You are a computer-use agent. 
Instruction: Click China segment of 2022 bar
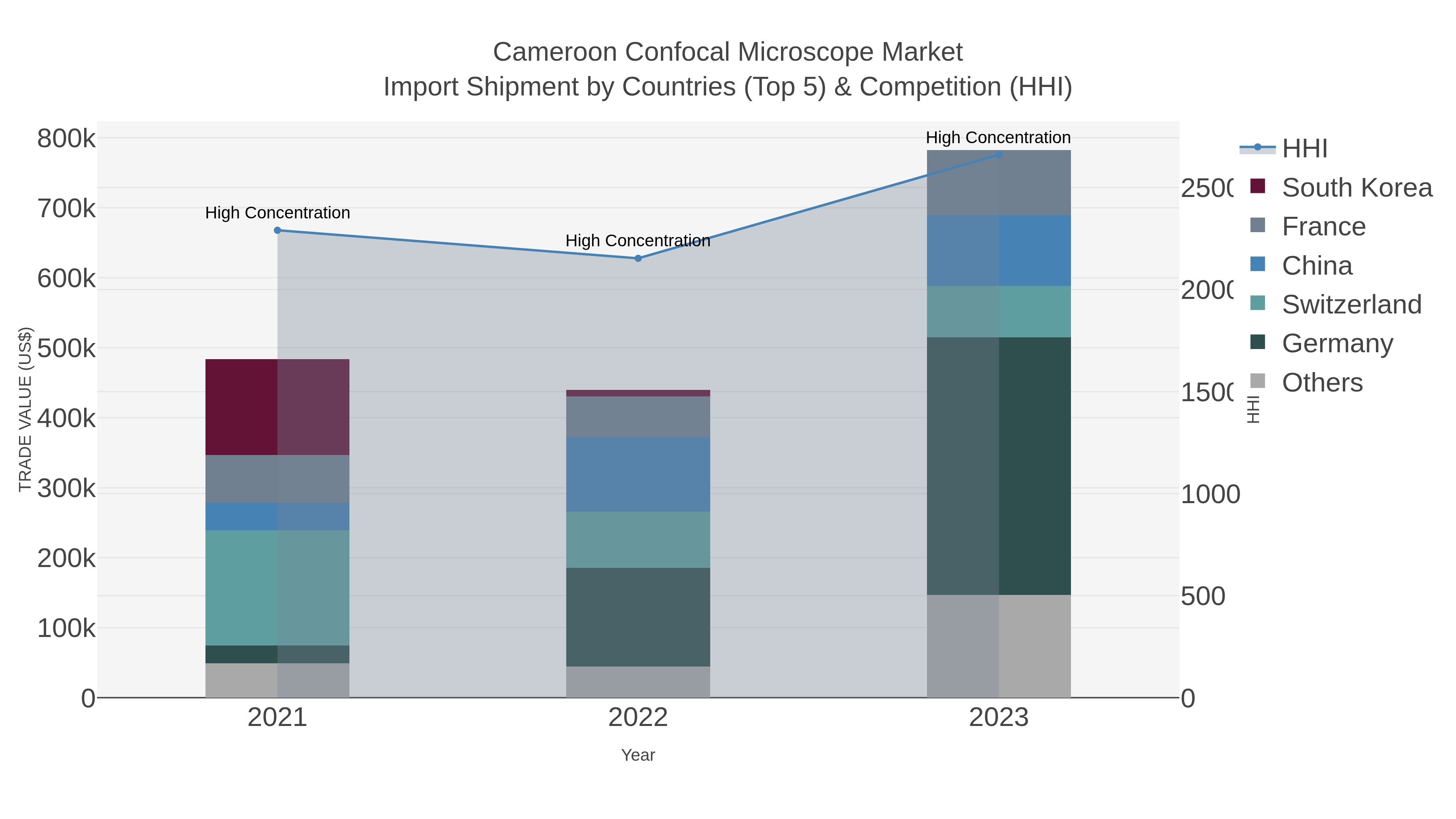coord(638,474)
